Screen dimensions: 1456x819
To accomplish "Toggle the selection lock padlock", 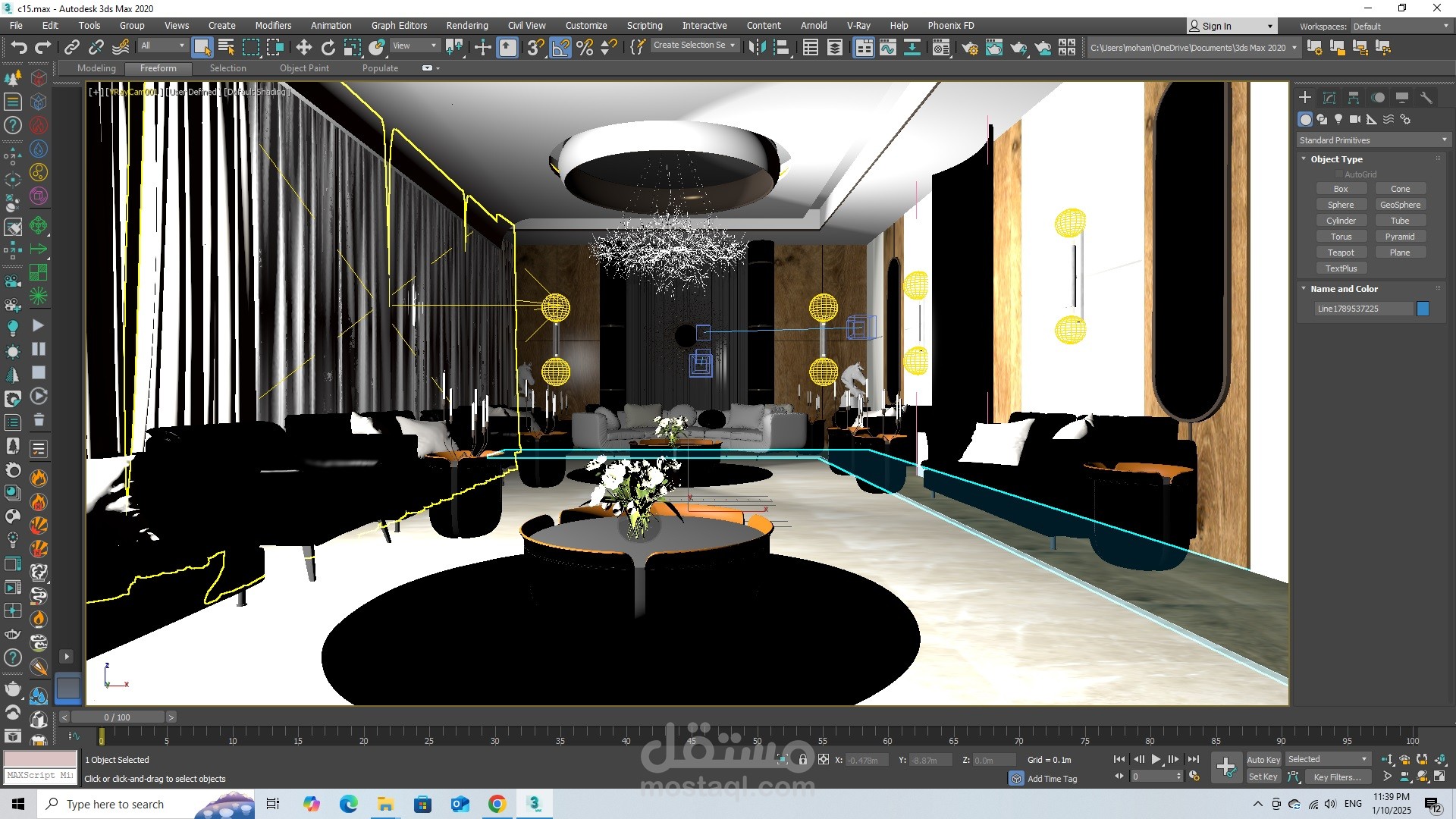I will (803, 759).
